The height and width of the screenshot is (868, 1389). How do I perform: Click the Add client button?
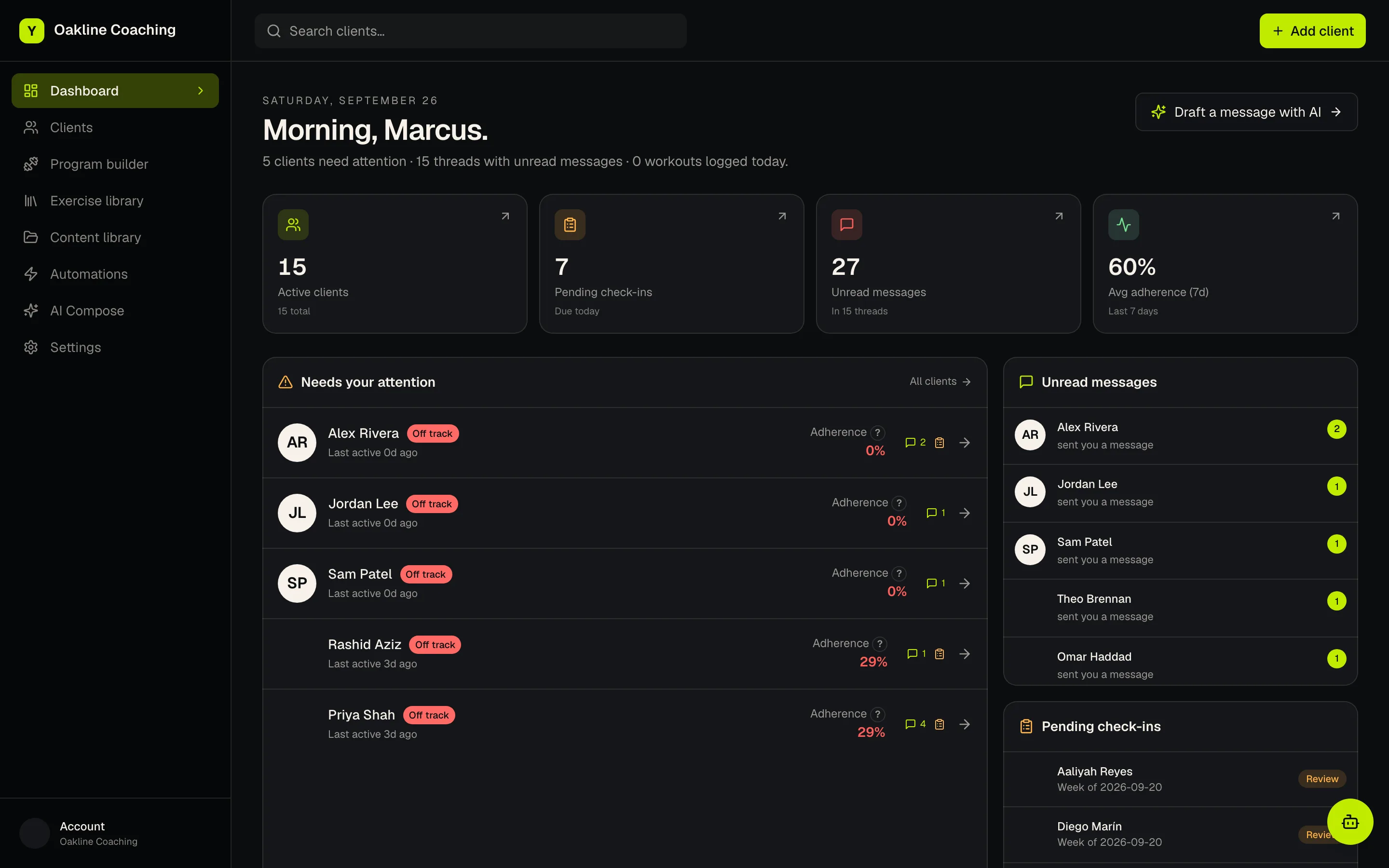pos(1312,31)
